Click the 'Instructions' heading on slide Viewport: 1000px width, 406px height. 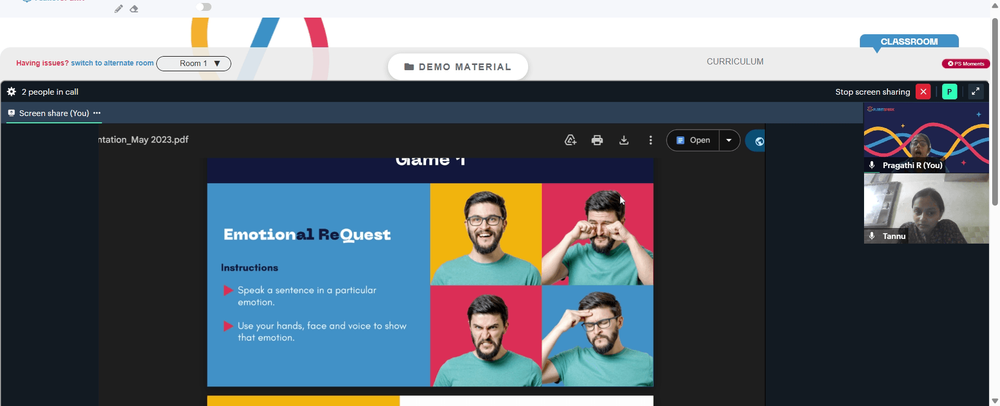[x=249, y=268]
